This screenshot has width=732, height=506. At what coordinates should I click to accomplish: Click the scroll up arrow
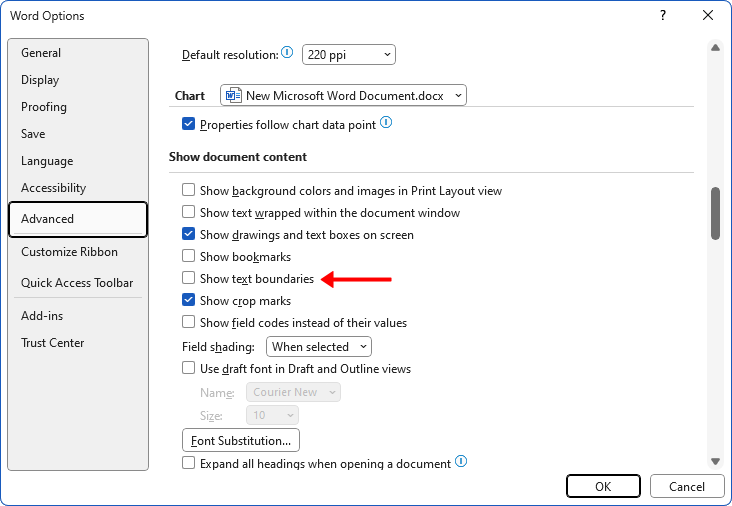pos(715,47)
